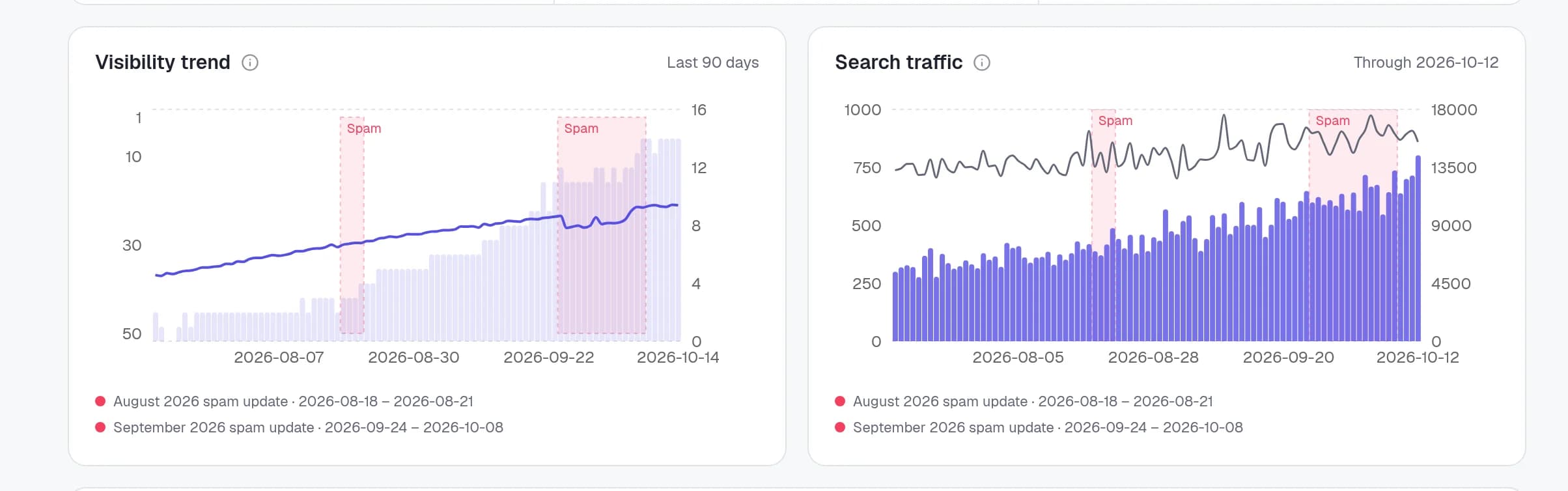Click the 2026-10-14 x-axis date label
Image resolution: width=1568 pixels, height=491 pixels.
pos(678,358)
